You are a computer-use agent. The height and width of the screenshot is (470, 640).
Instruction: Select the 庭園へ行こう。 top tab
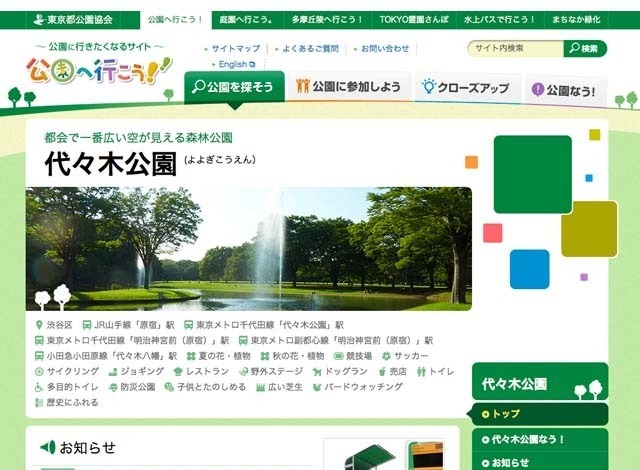coord(246,20)
